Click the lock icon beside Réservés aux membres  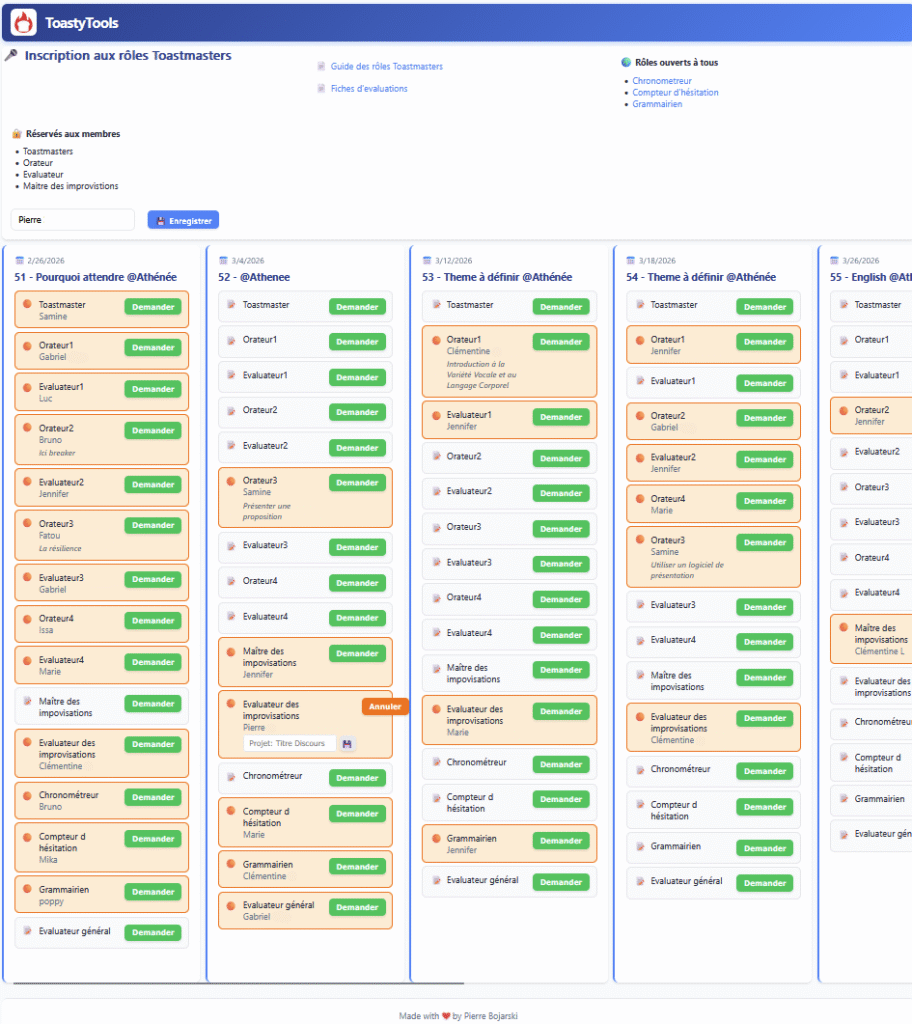(x=17, y=134)
